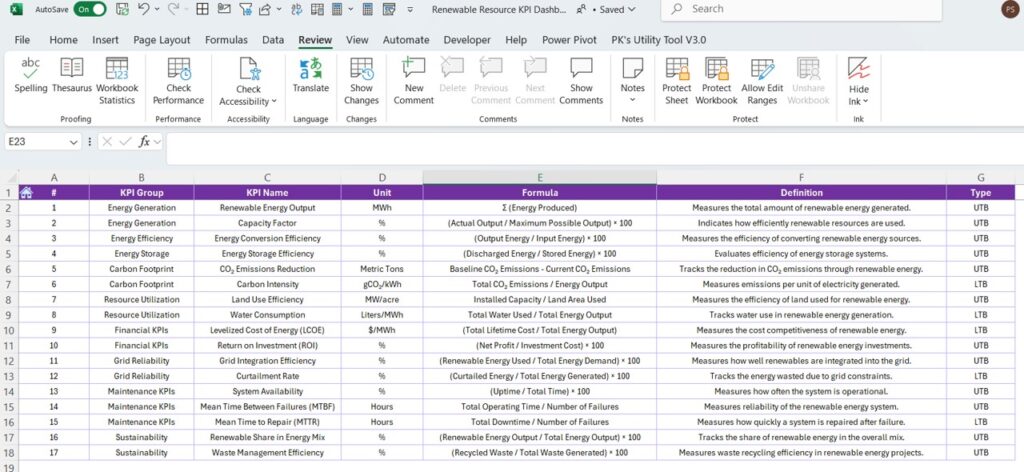This screenshot has height=472, width=1024.
Task: Expand the fx function dropdown chevron
Action: pos(157,142)
